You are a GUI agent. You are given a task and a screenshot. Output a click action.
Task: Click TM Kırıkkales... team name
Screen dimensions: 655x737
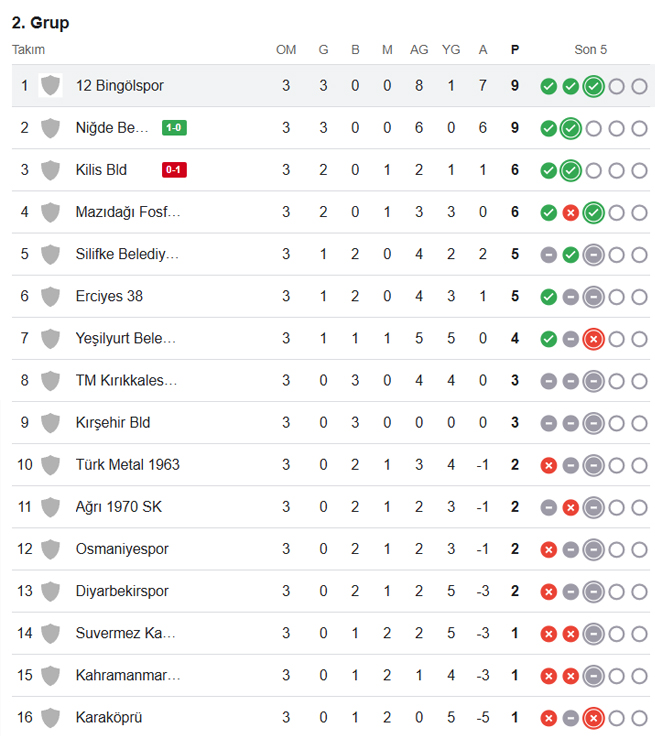(x=126, y=380)
